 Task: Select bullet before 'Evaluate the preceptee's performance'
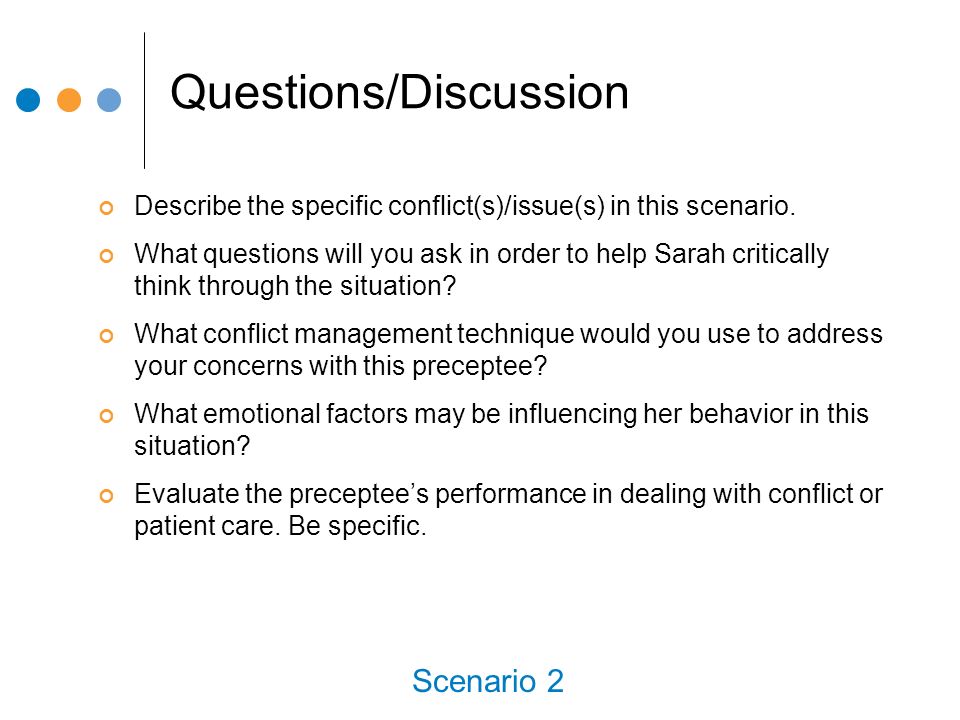click(x=107, y=496)
